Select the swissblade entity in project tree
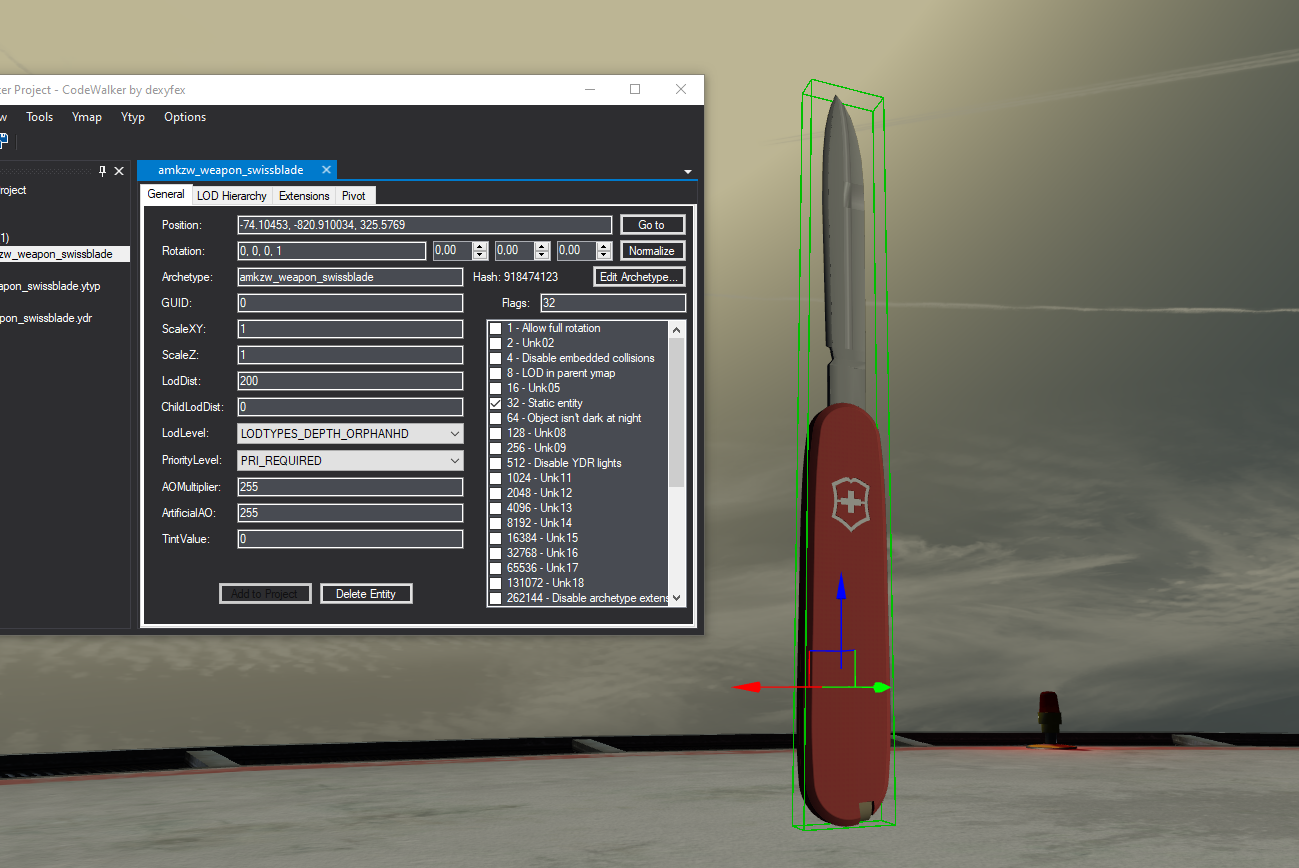This screenshot has height=868, width=1299. pyautogui.click(x=64, y=254)
